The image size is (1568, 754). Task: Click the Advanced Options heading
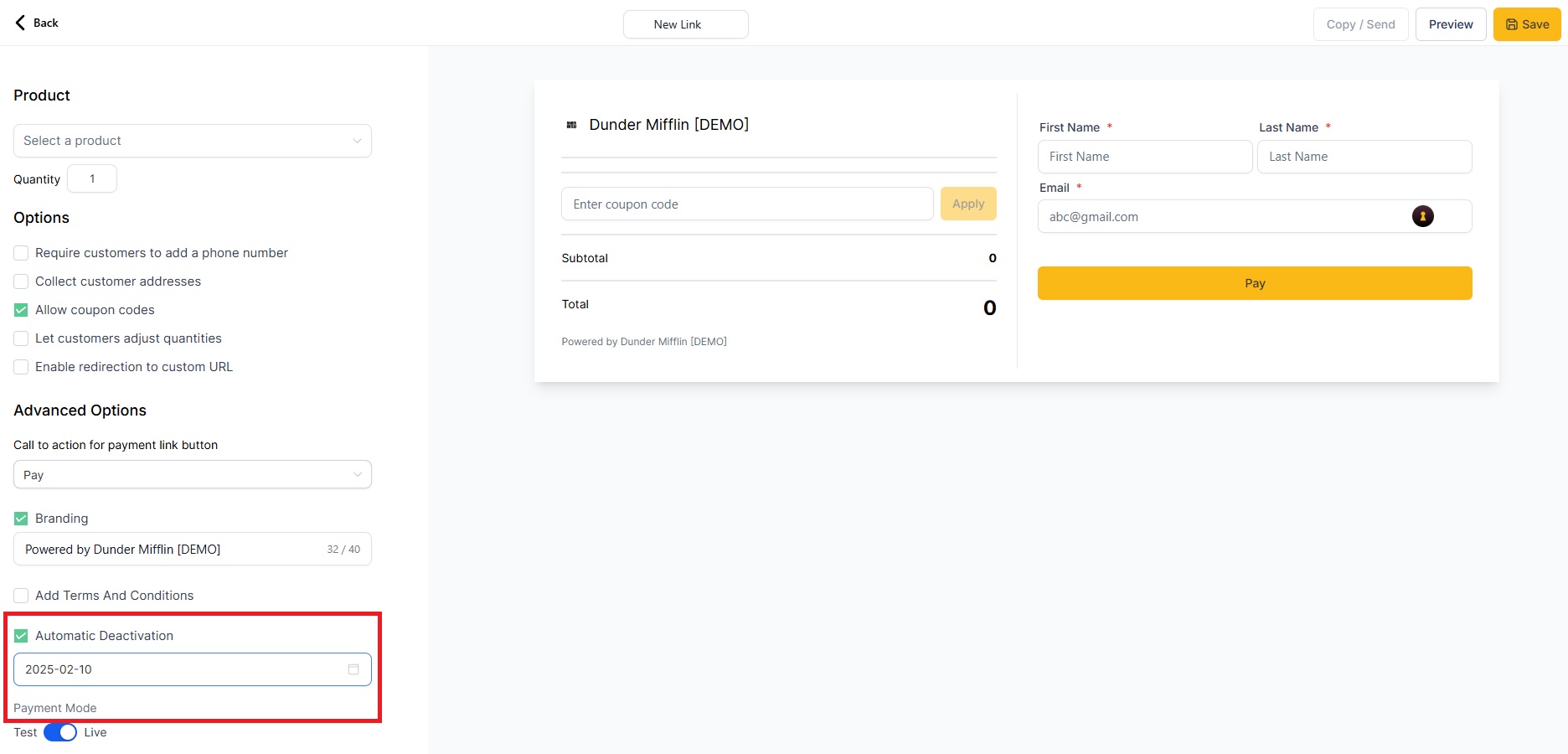click(x=80, y=411)
